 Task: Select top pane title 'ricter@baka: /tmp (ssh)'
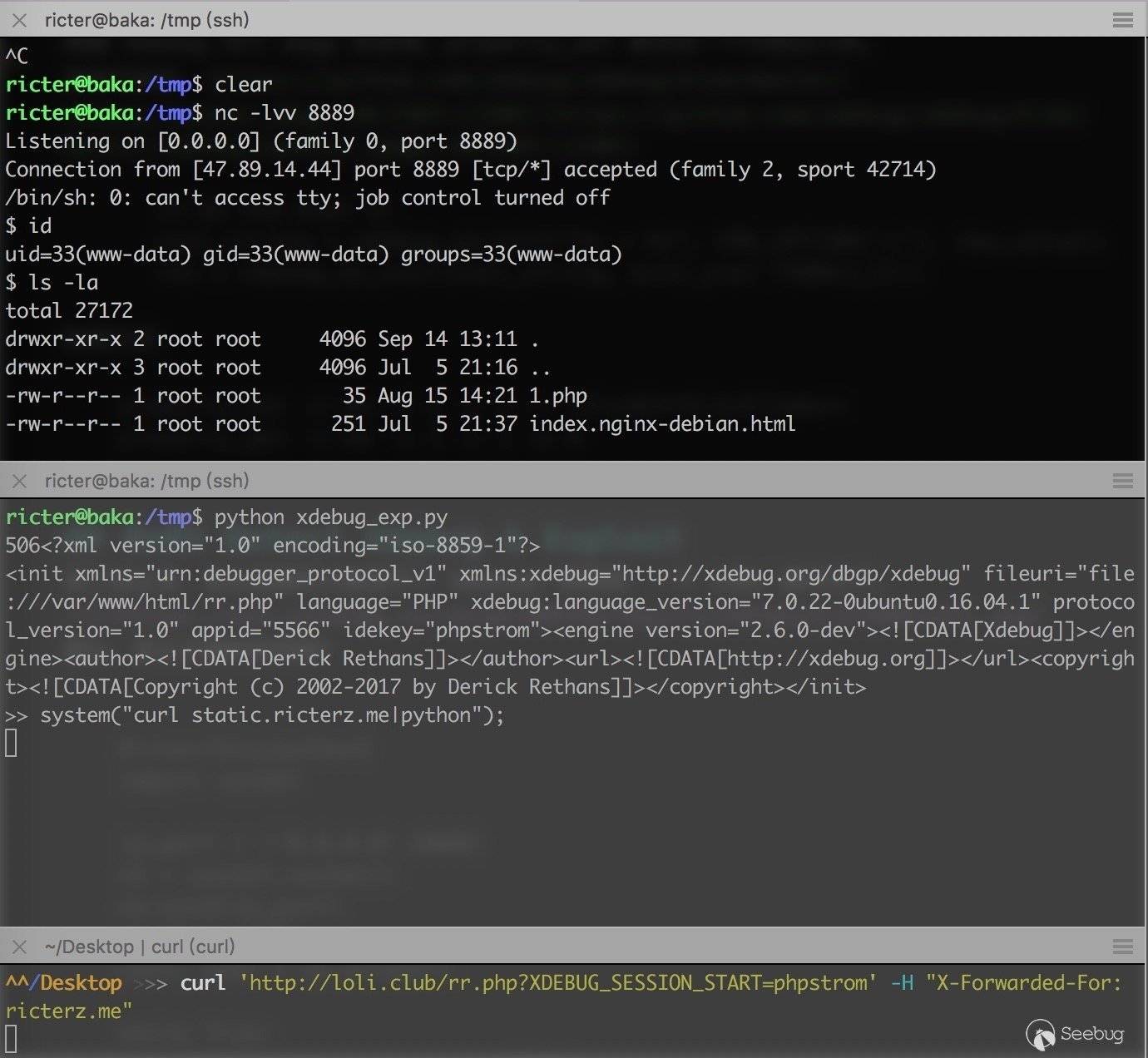coord(146,20)
